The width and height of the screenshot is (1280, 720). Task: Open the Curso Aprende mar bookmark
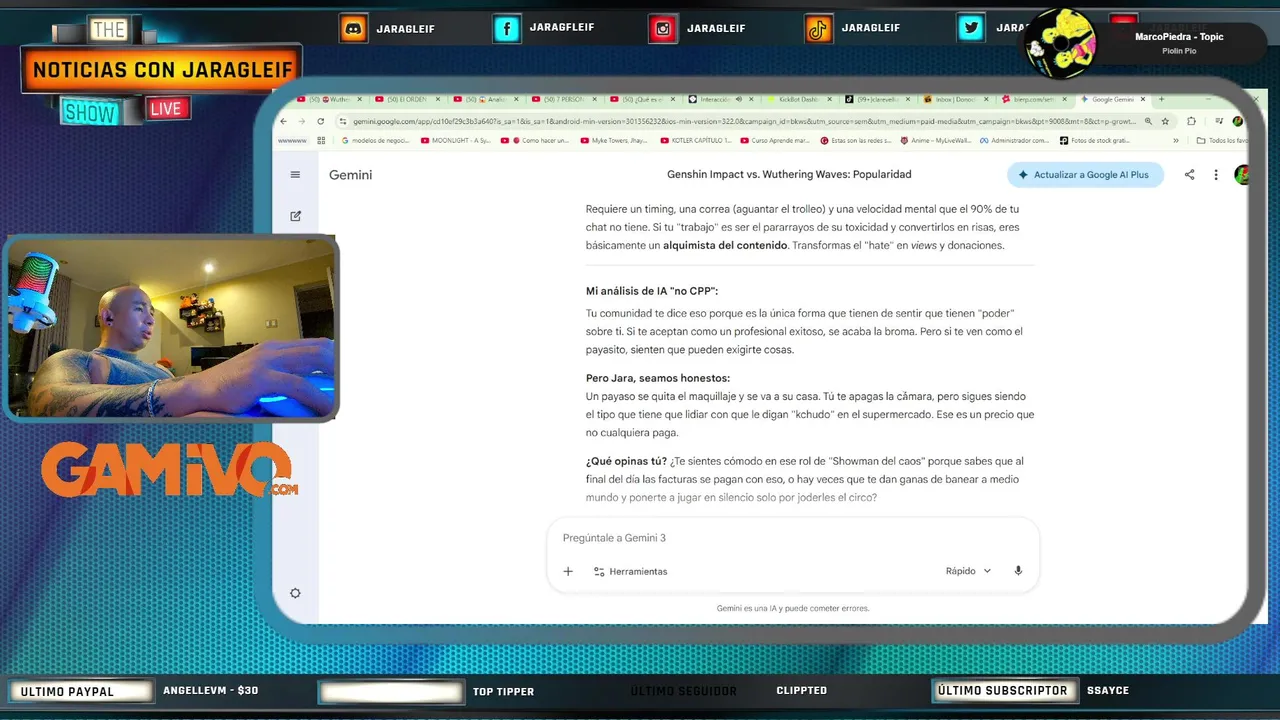coord(775,141)
